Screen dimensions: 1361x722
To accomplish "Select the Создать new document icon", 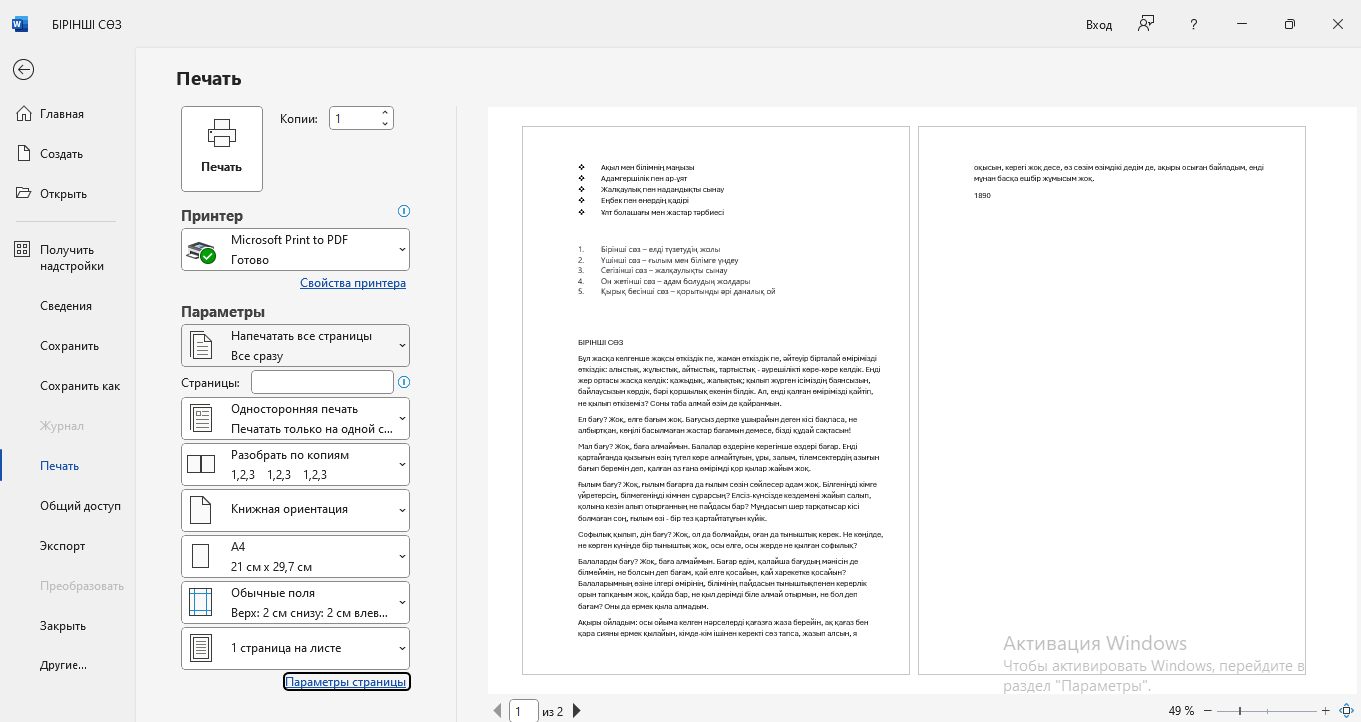I will [24, 154].
